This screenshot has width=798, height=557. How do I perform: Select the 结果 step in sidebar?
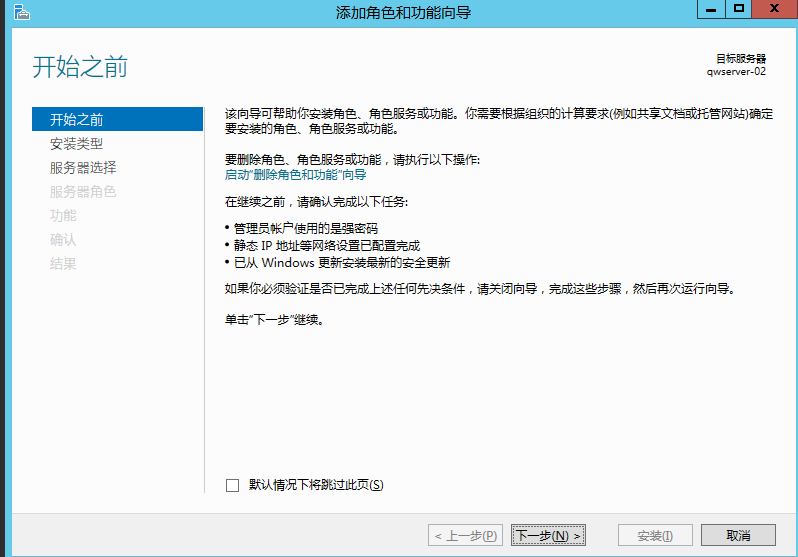(x=63, y=264)
